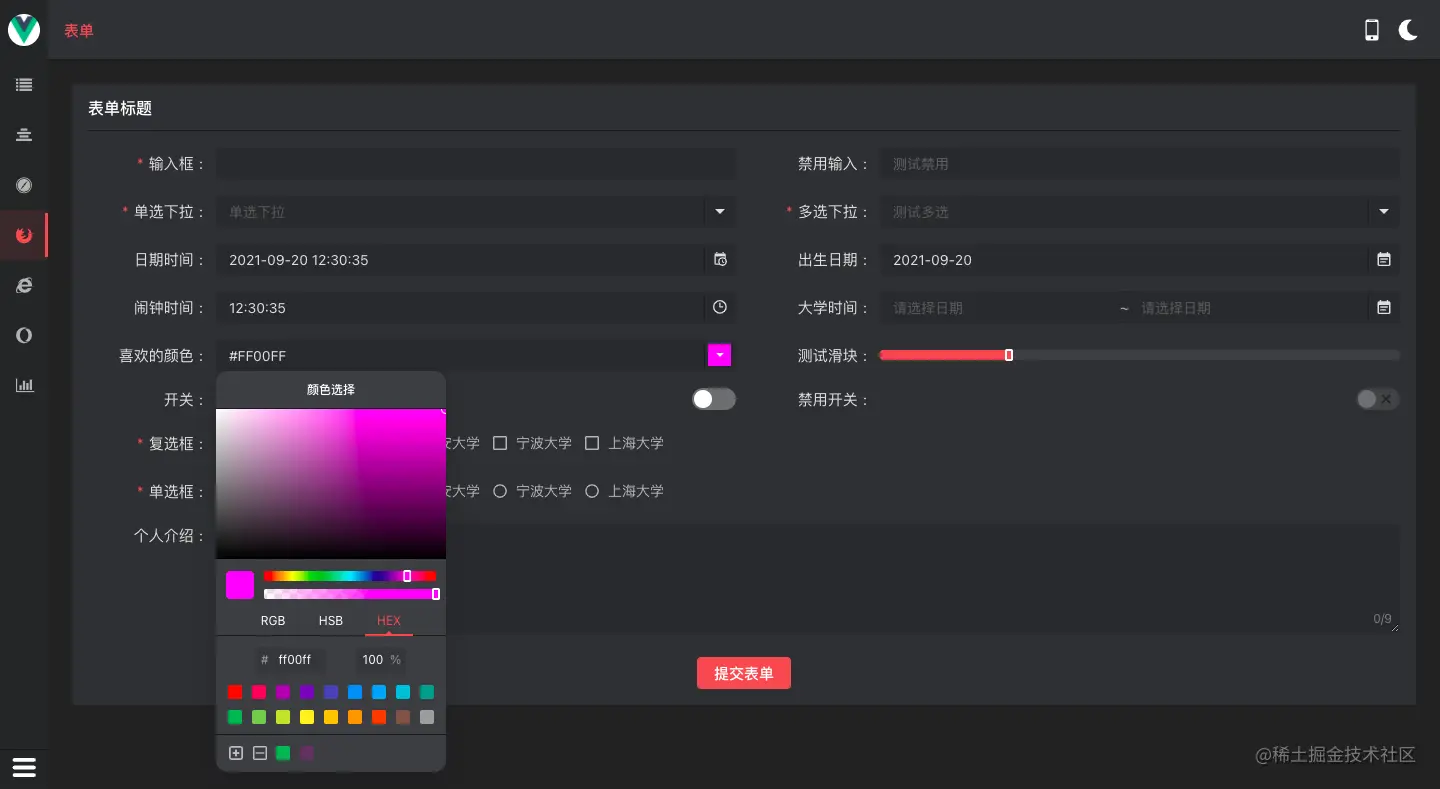Open the 表单 menu item

78,30
